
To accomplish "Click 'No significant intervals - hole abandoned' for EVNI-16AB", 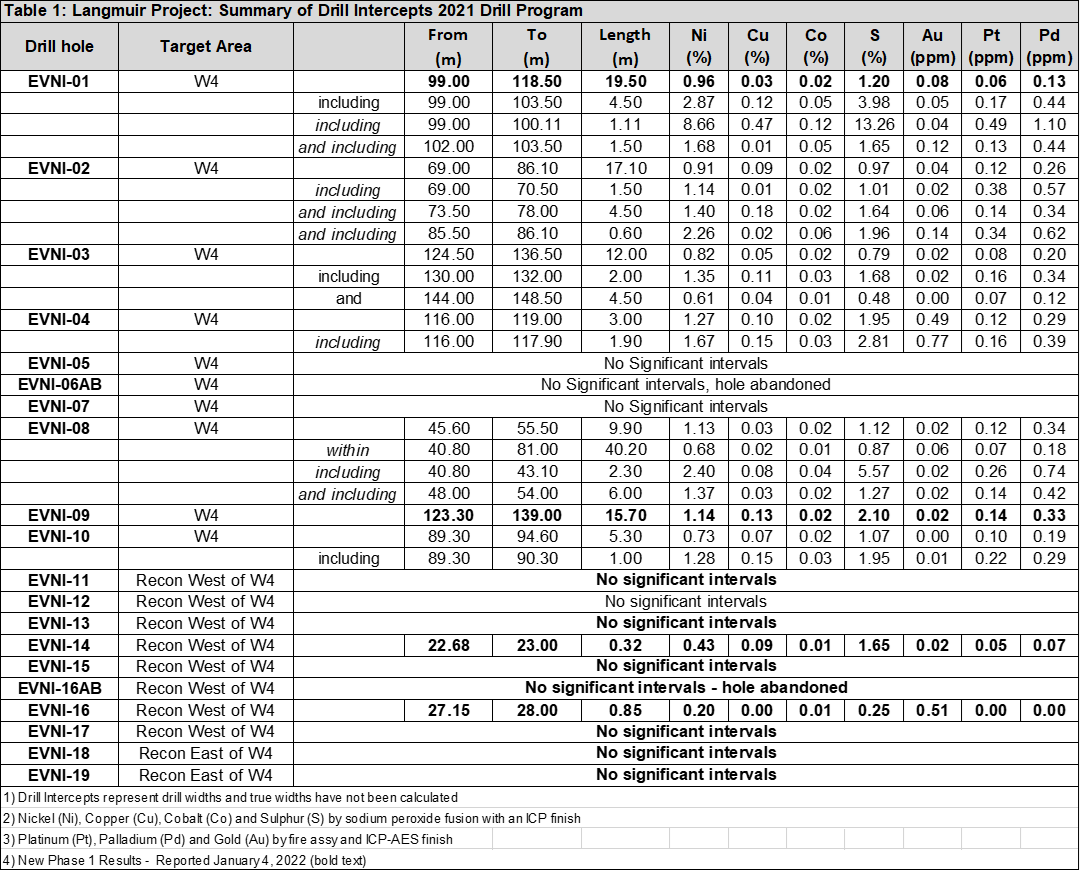I will (x=686, y=688).
